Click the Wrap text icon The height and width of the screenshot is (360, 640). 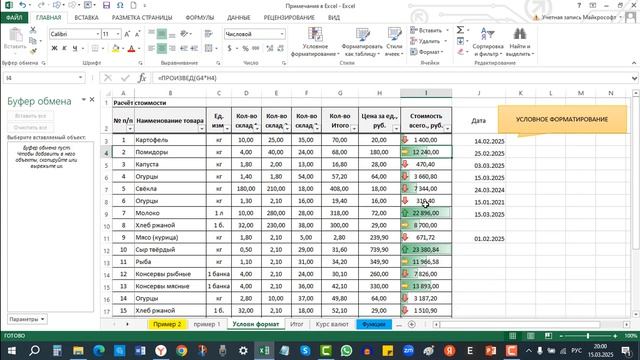point(209,34)
